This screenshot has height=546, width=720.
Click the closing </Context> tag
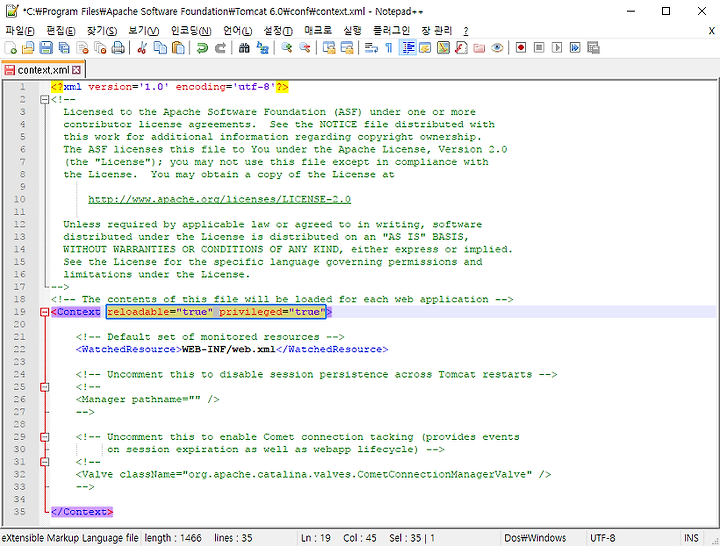(x=82, y=512)
